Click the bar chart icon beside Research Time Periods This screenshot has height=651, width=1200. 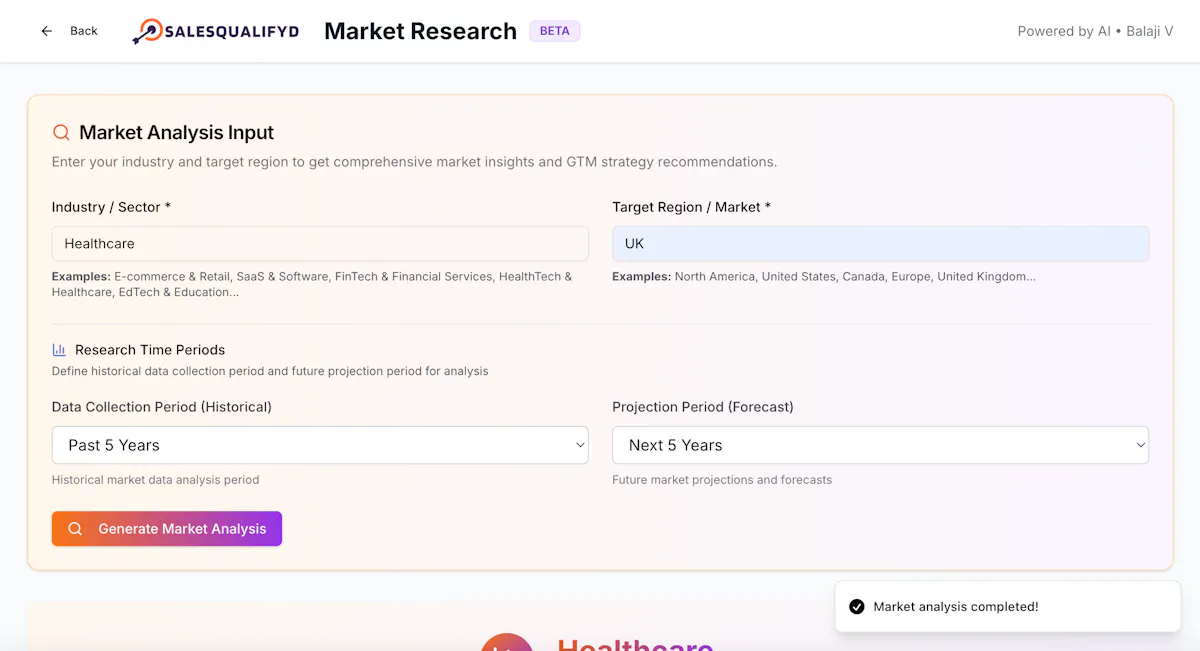point(59,350)
